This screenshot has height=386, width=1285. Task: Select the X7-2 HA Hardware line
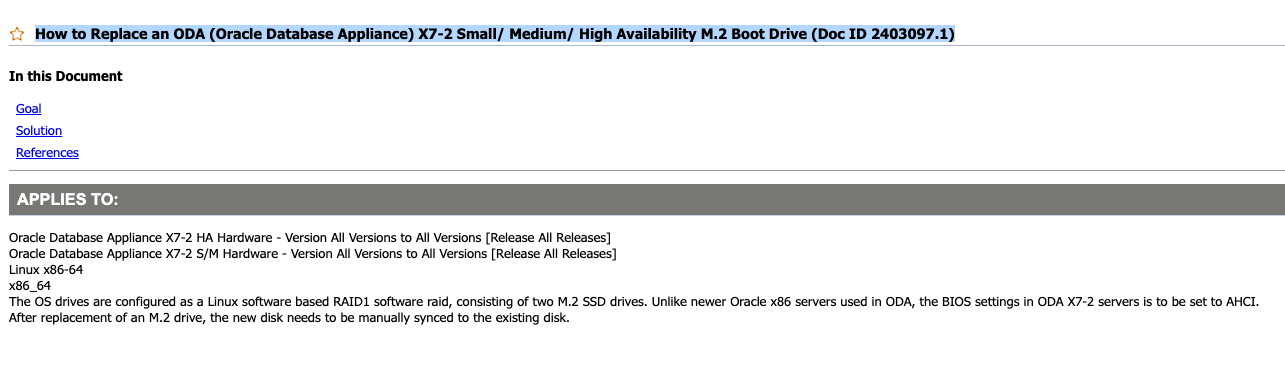pyautogui.click(x=310, y=237)
